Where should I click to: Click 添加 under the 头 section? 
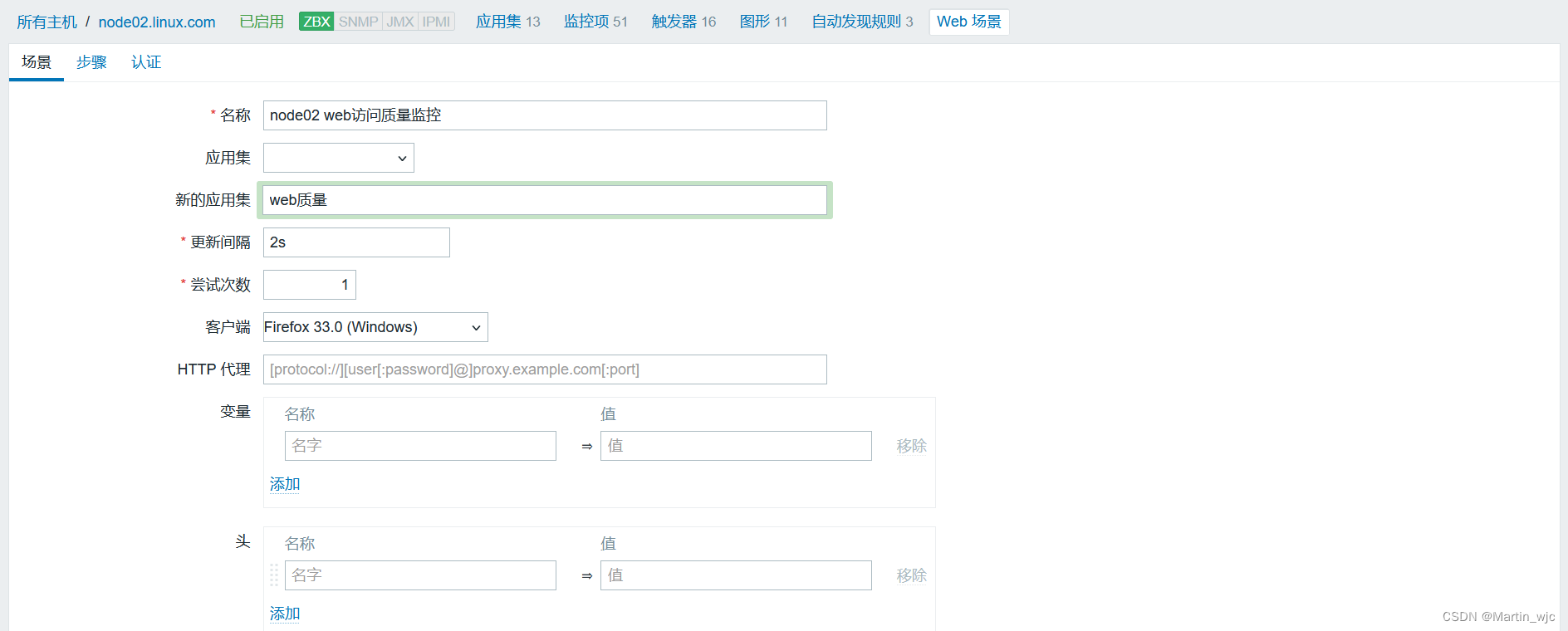(x=285, y=614)
